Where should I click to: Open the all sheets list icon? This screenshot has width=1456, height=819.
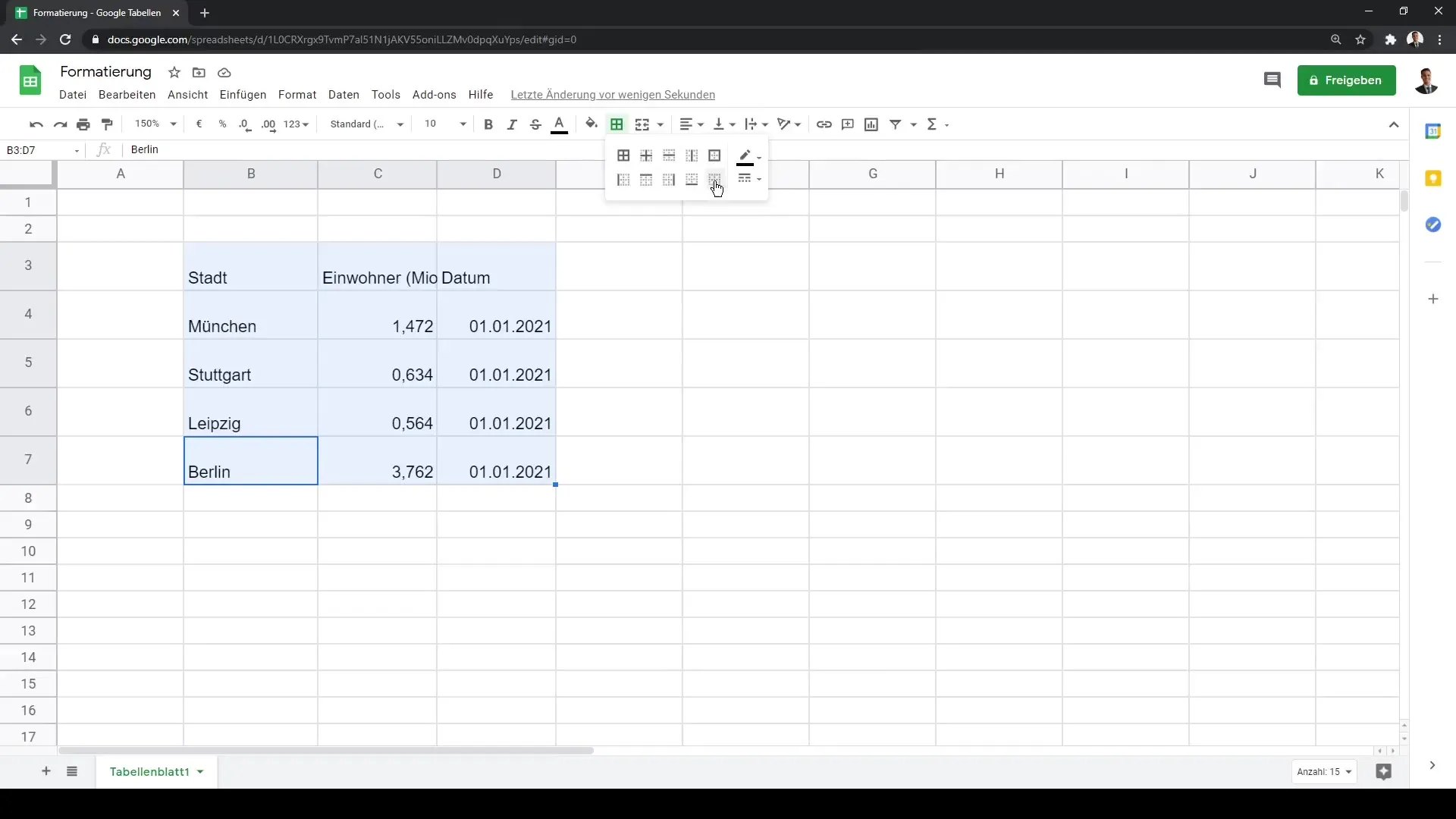click(x=72, y=771)
